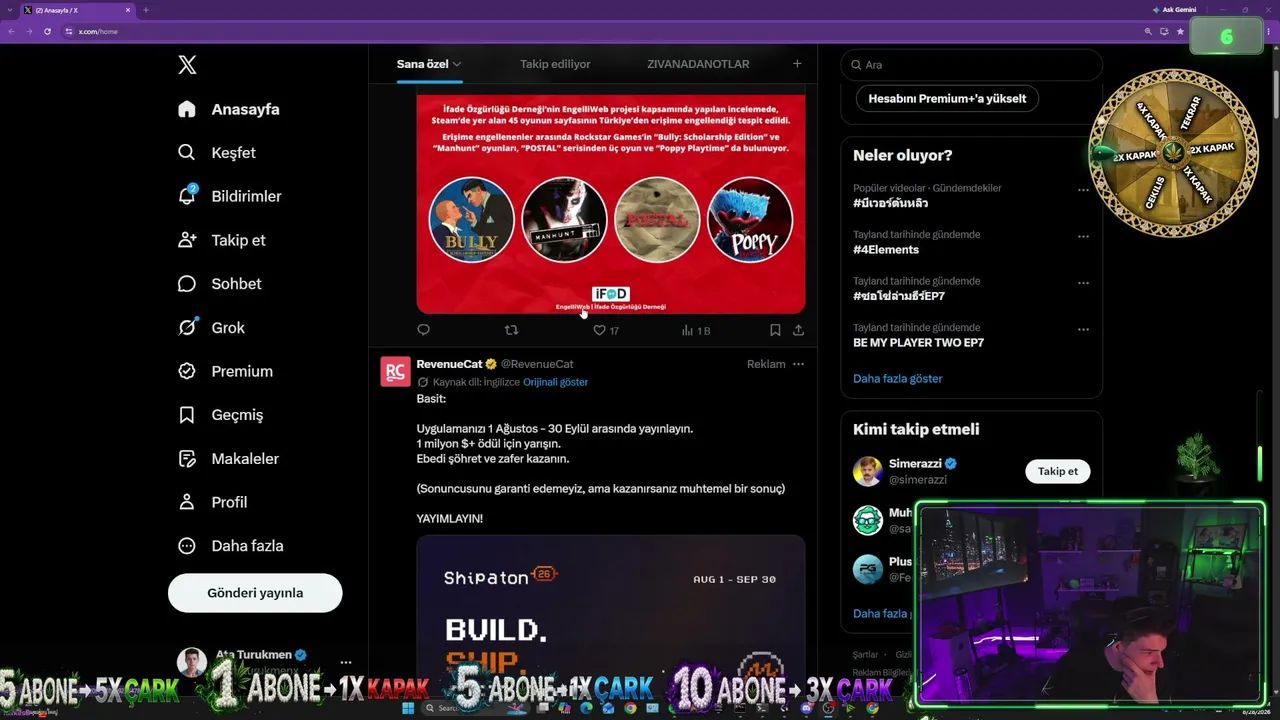Open the RevenueCat account name link

click(x=449, y=364)
